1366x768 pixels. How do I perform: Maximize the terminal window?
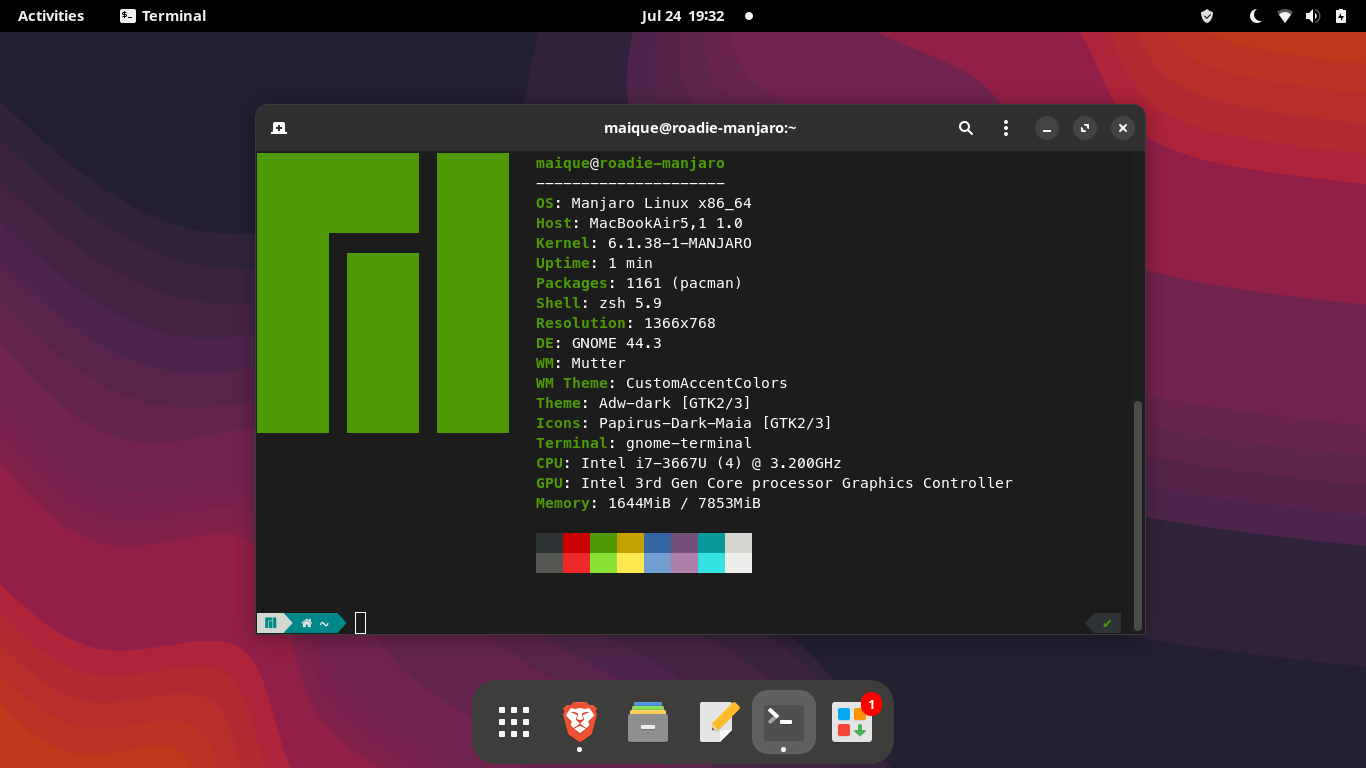[1085, 128]
